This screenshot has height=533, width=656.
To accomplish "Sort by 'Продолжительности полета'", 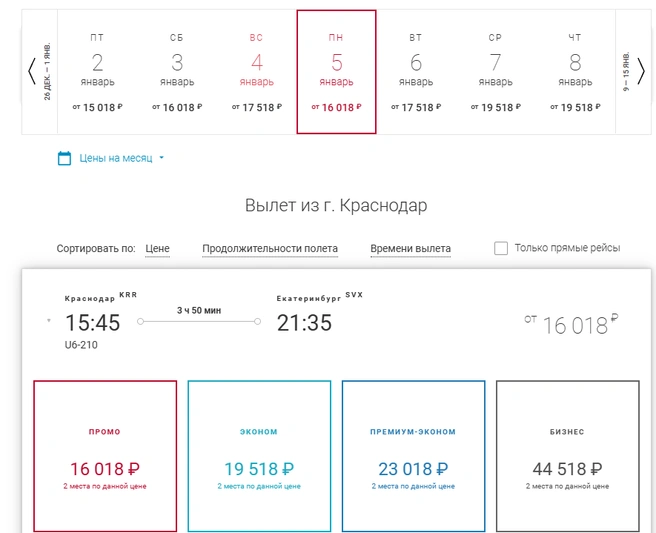I will pos(270,249).
